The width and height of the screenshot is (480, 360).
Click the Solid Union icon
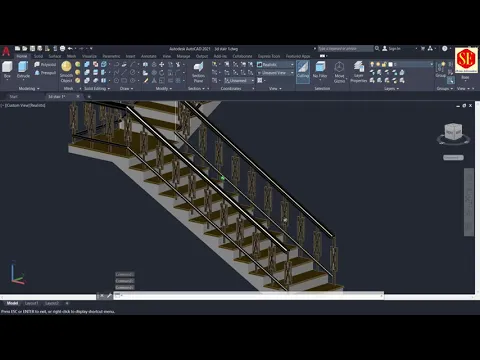tap(87, 64)
